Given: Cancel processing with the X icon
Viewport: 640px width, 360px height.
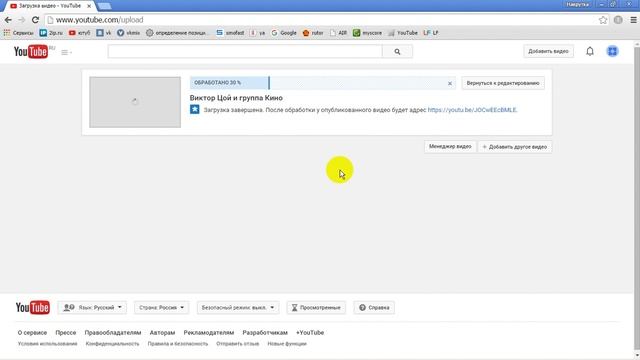Looking at the screenshot, I should tap(450, 83).
